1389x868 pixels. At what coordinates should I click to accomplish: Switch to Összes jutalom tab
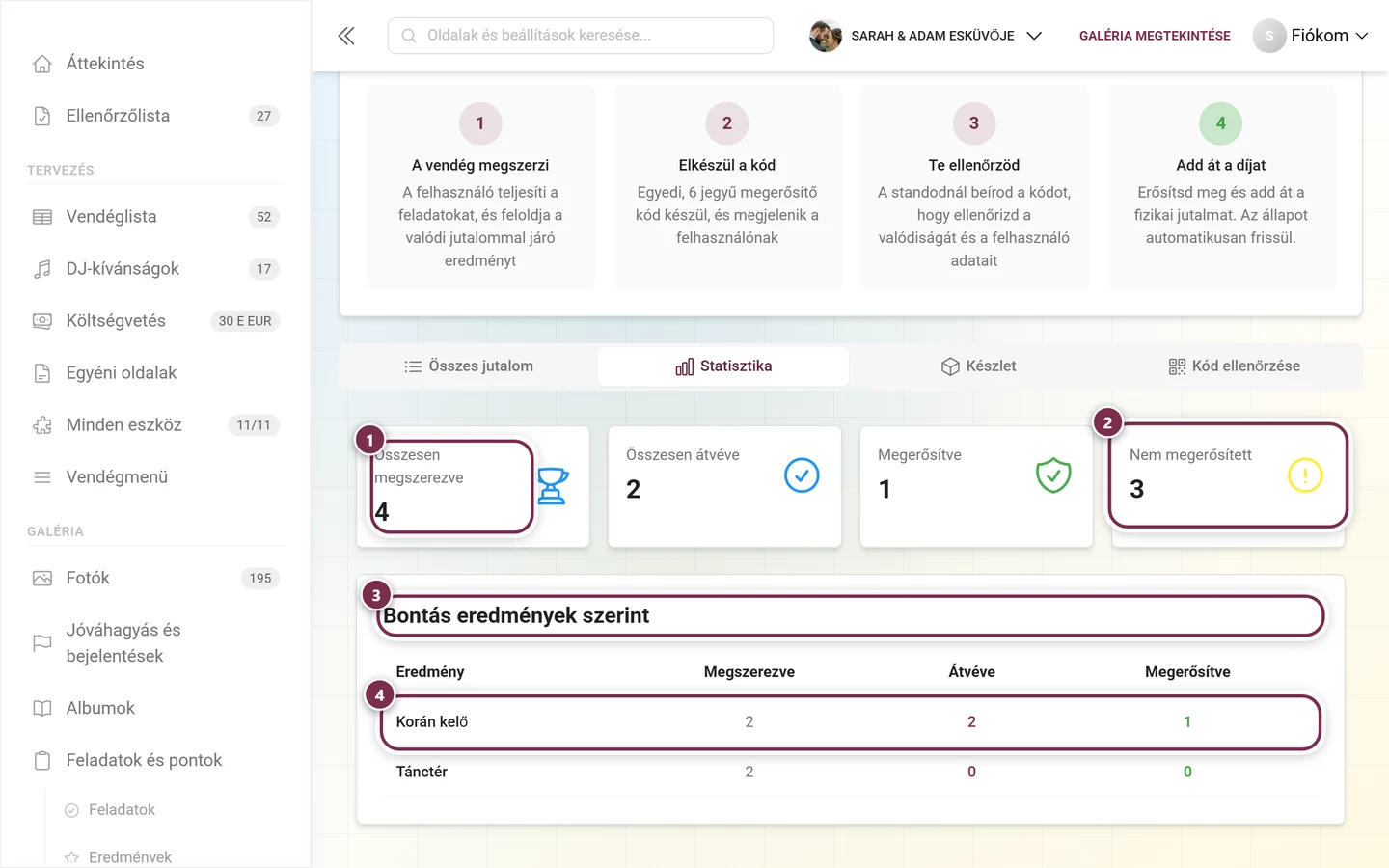click(469, 366)
